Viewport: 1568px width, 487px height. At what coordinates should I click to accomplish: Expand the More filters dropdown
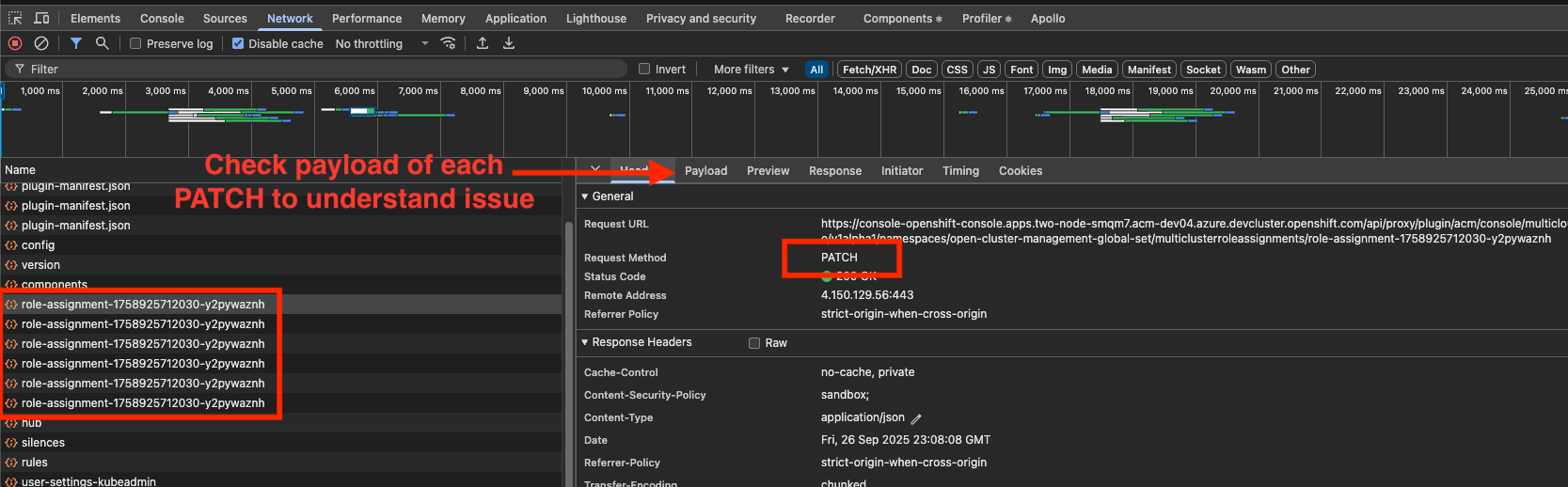[751, 69]
